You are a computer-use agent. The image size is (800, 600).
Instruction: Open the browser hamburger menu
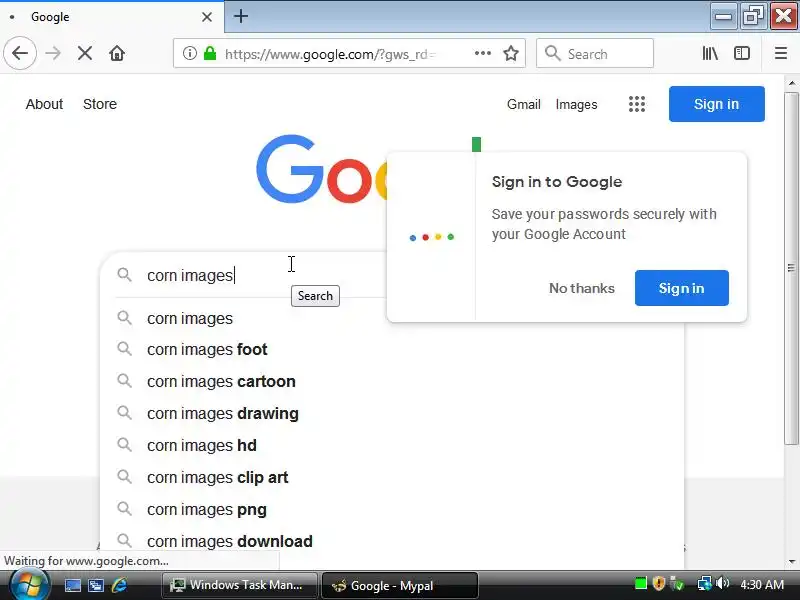[781, 53]
